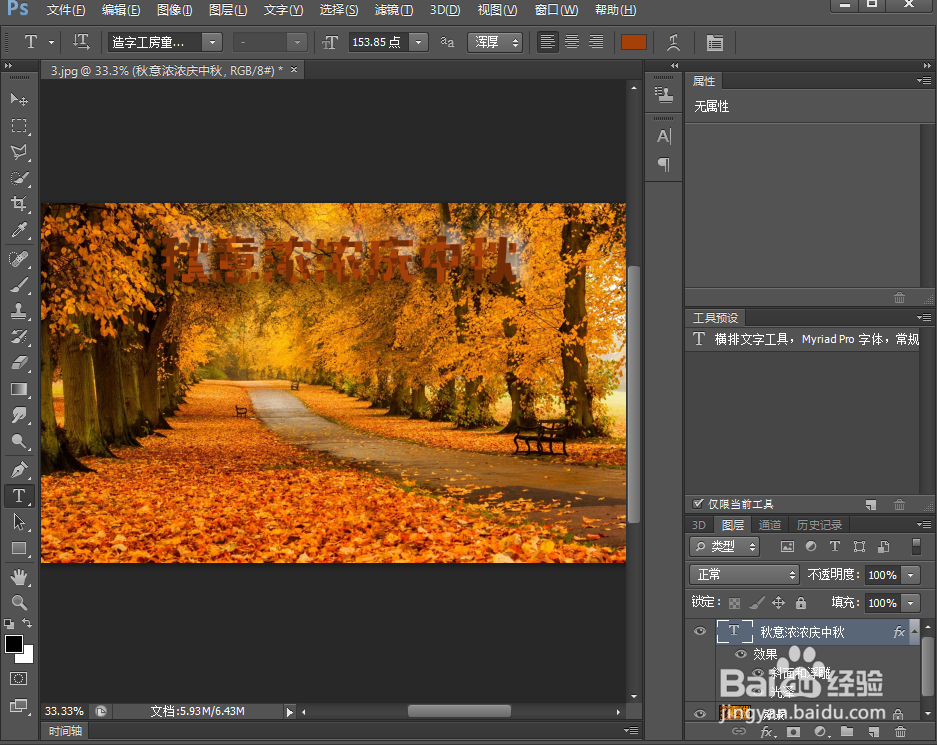Select the Eyedropper tool
The width and height of the screenshot is (937, 745).
pos(19,231)
